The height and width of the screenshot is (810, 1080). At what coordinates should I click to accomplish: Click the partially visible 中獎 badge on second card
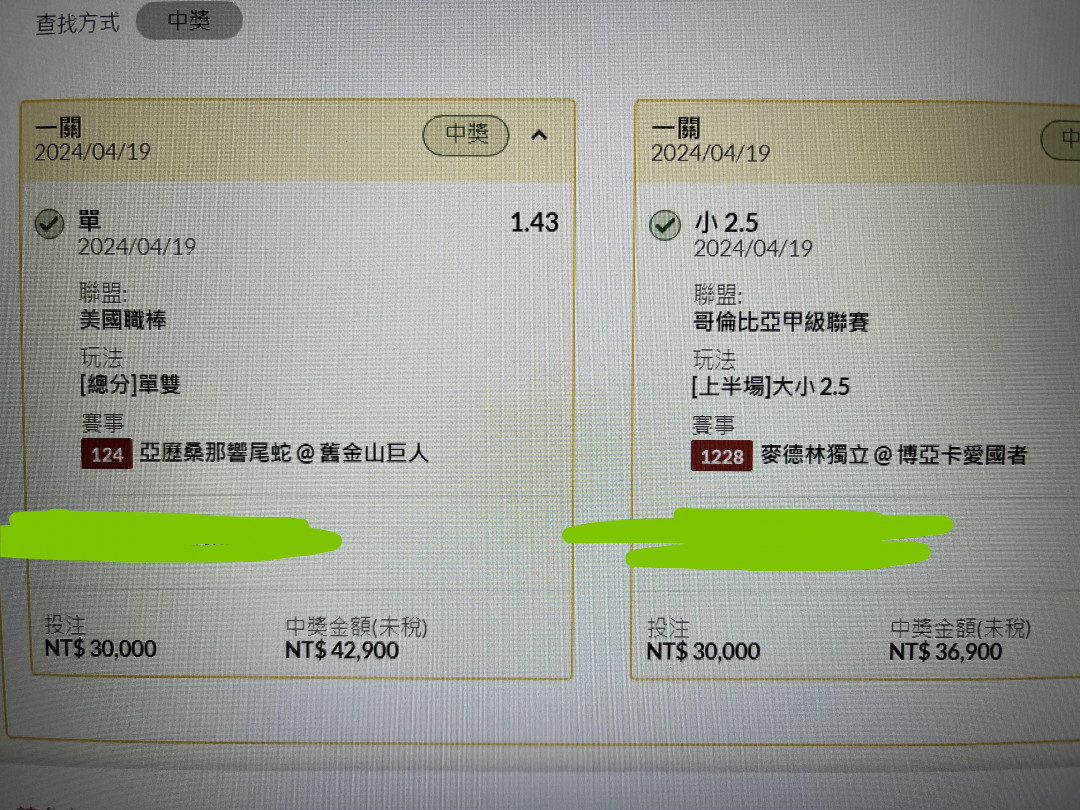(1061, 140)
